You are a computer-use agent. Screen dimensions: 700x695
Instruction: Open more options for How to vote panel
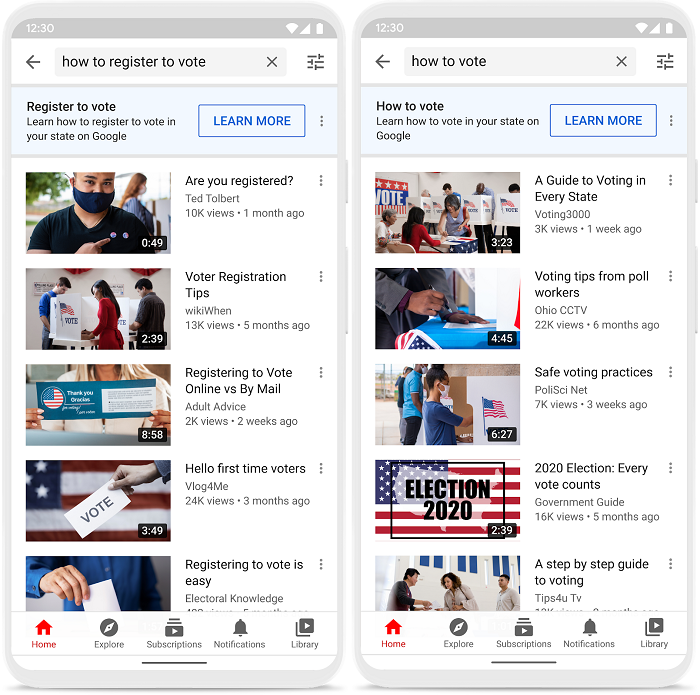[x=671, y=121]
